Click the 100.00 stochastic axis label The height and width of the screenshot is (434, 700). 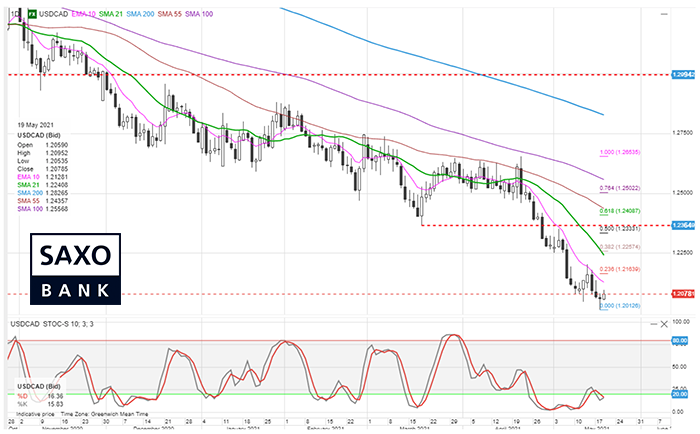coord(681,321)
